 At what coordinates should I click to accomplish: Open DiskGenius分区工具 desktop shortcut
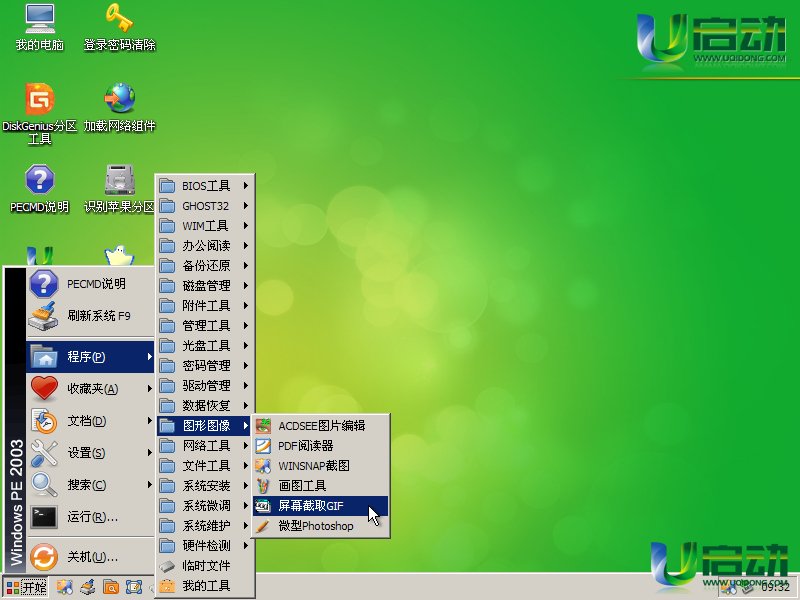click(40, 113)
